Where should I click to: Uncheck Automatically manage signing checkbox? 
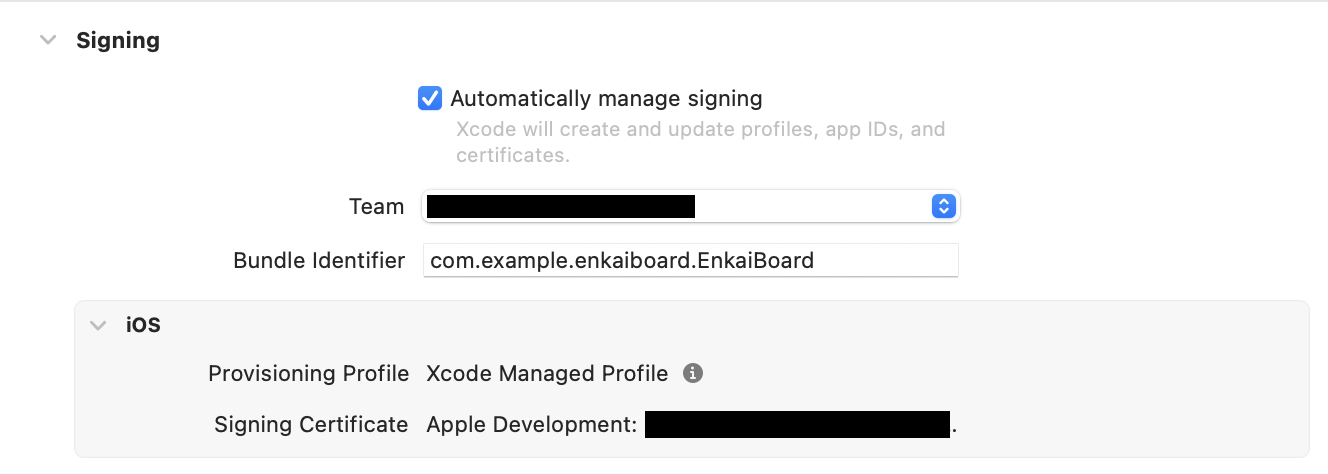(430, 99)
